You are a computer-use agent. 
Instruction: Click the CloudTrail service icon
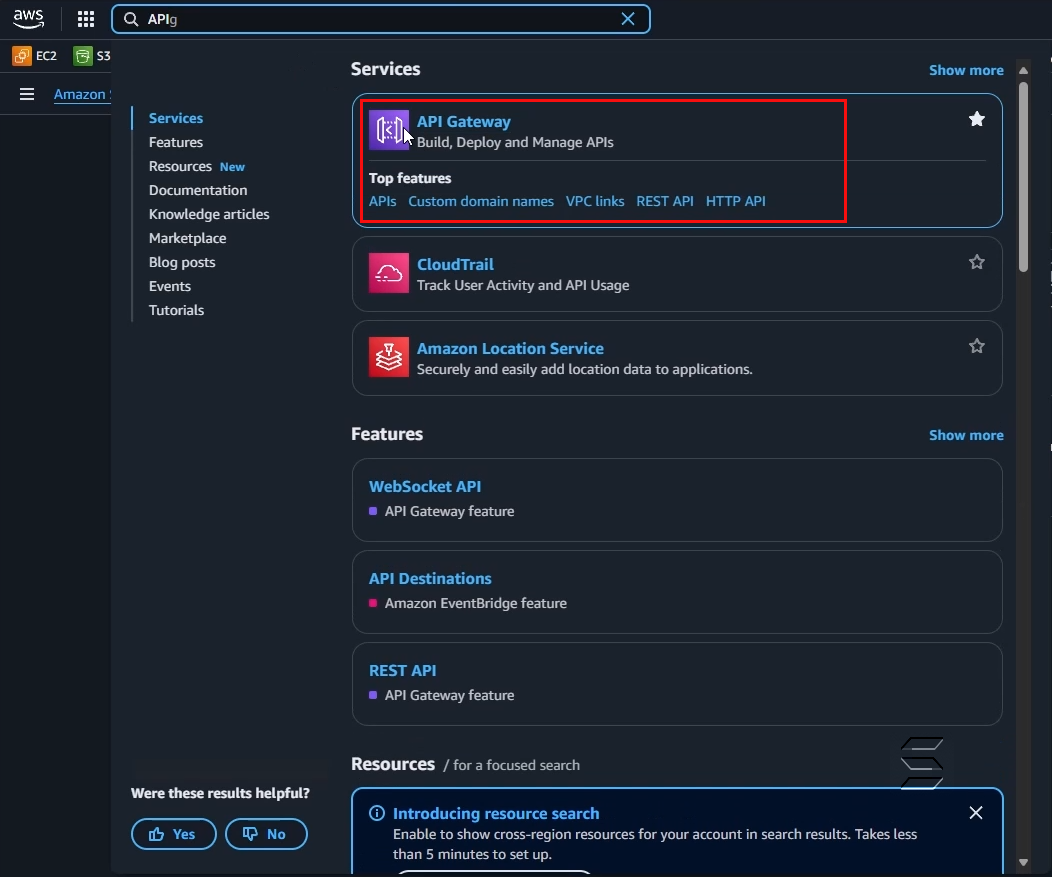[x=388, y=273]
